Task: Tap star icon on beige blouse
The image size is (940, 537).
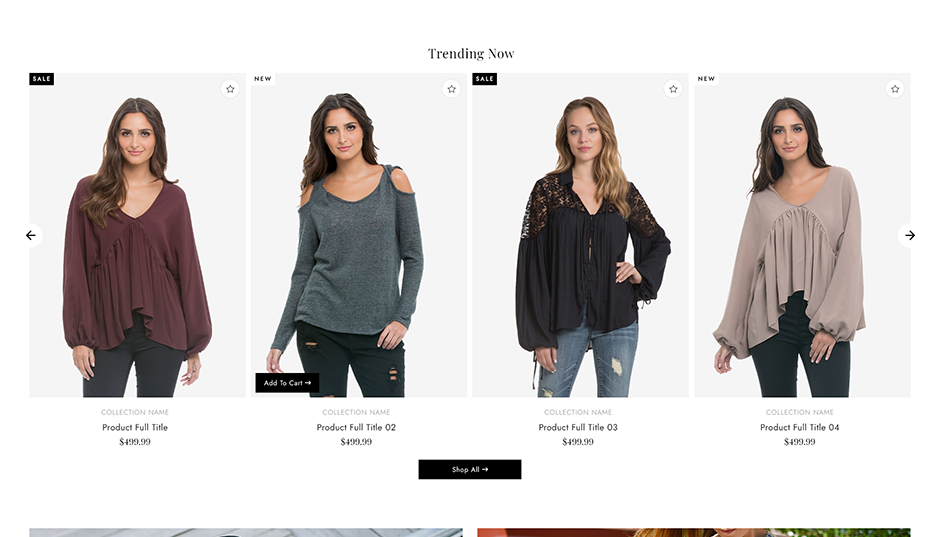Action: pyautogui.click(x=895, y=89)
